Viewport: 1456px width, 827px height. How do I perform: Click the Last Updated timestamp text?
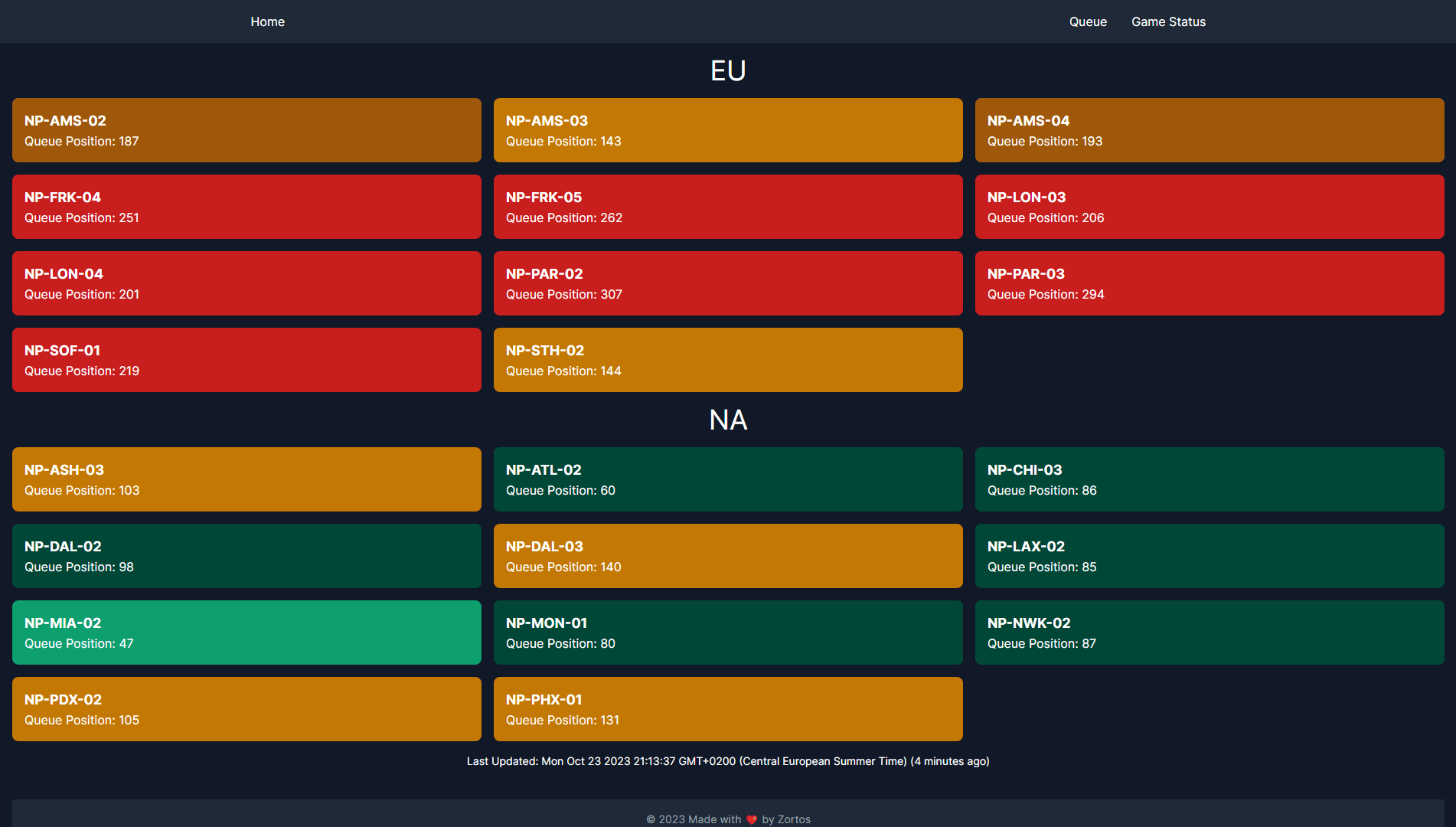tap(728, 761)
